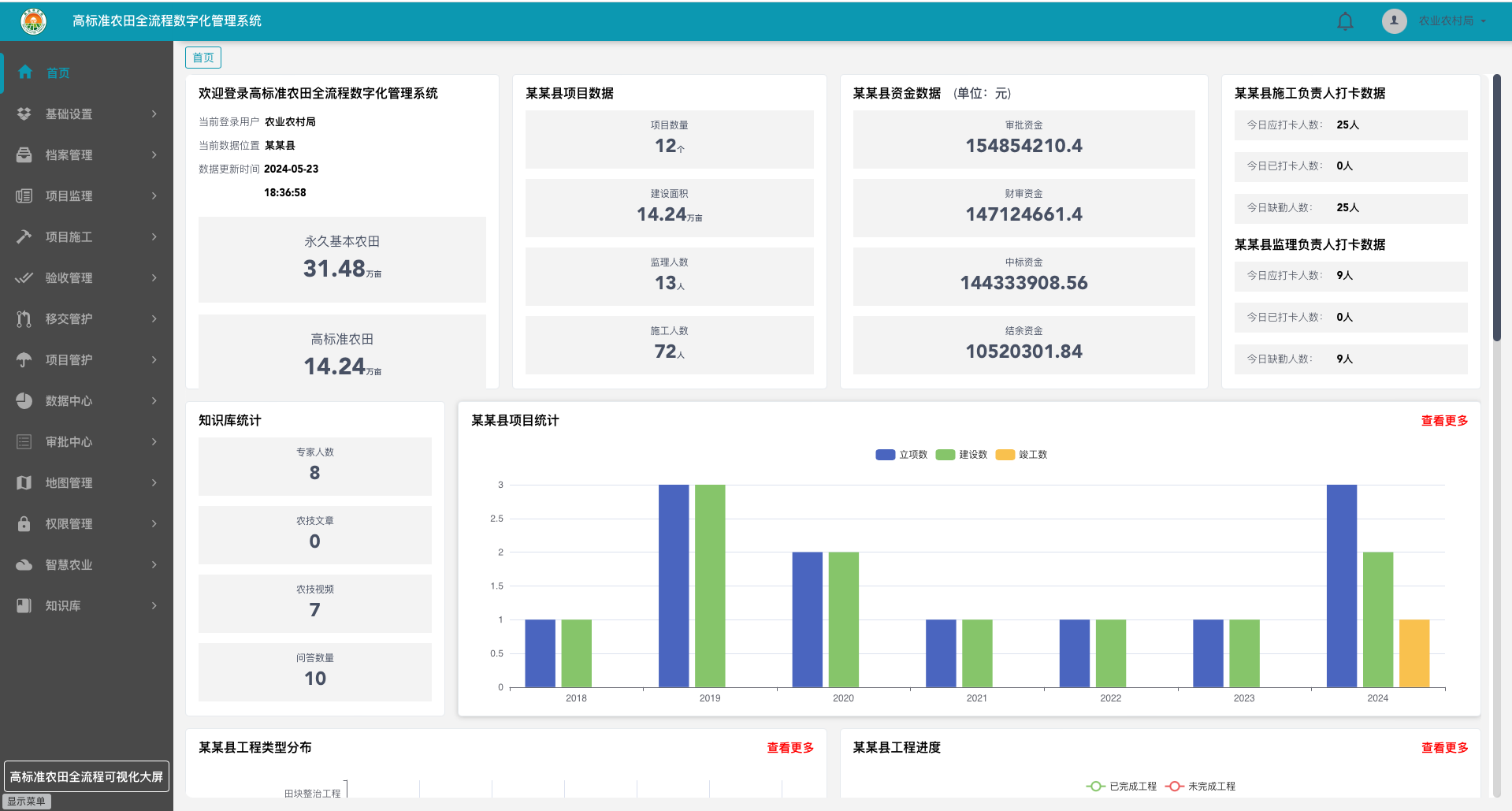Expand the 移交管护 menu chevron
This screenshot has width=1512, height=811.
point(154,318)
